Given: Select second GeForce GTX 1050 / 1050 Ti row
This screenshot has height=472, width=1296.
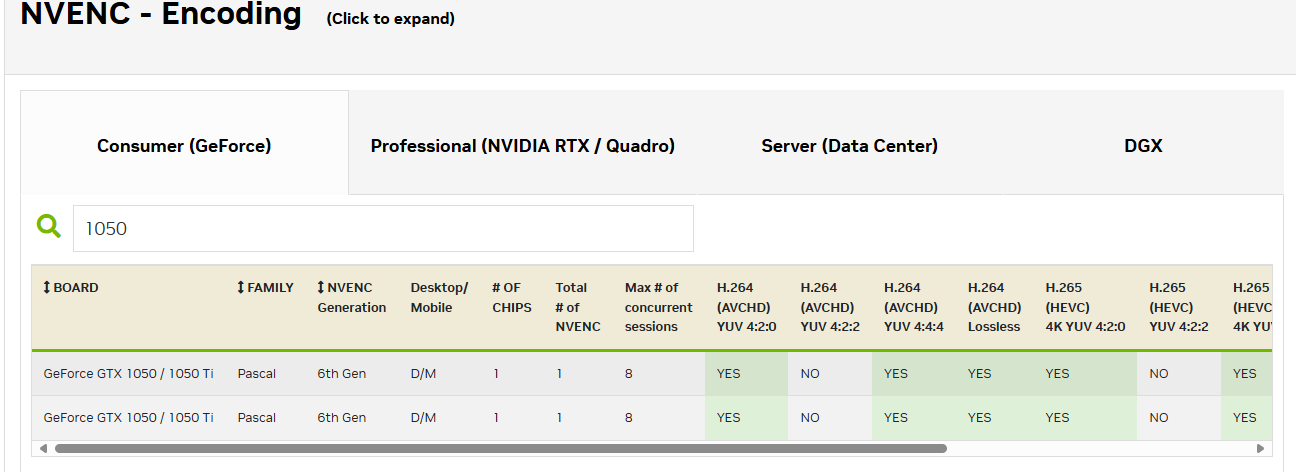Looking at the screenshot, I should click(x=128, y=418).
